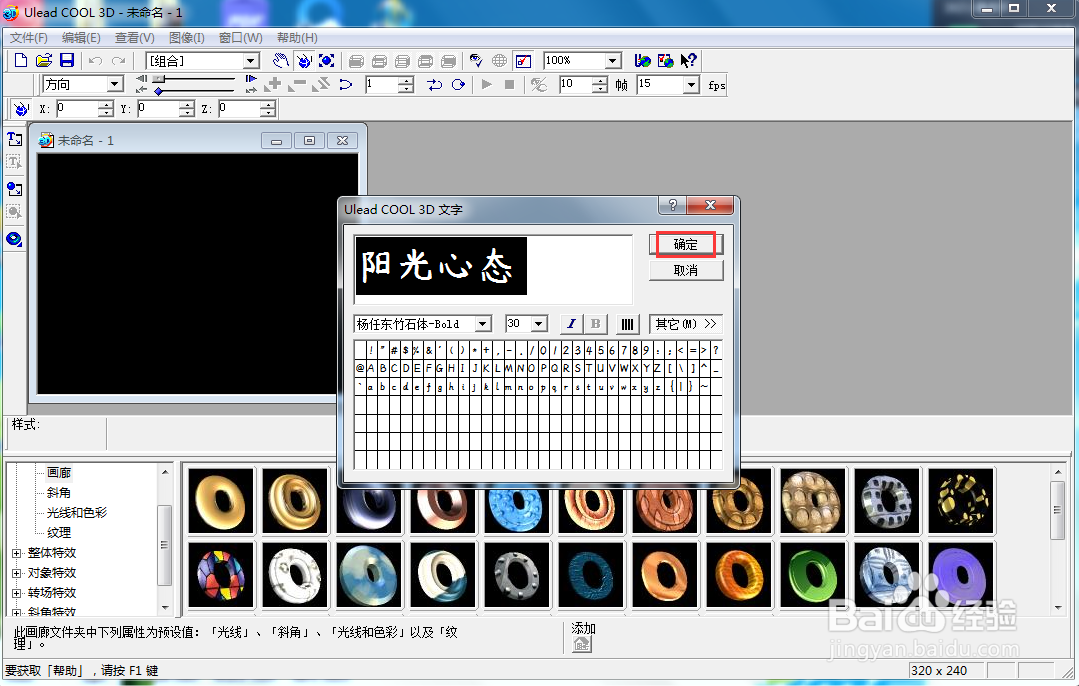Open the 图像(I) menu
The image size is (1079, 686).
pos(186,38)
